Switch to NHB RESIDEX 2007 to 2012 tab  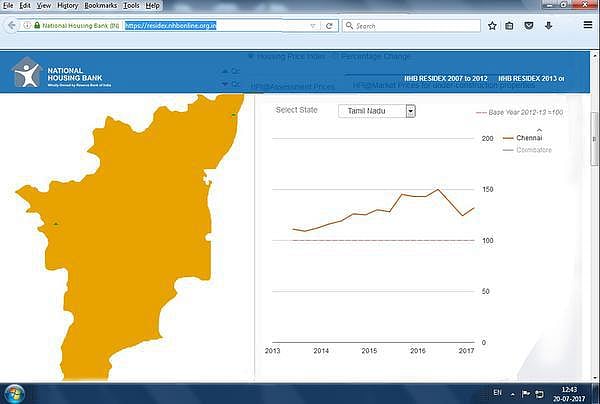click(x=446, y=77)
